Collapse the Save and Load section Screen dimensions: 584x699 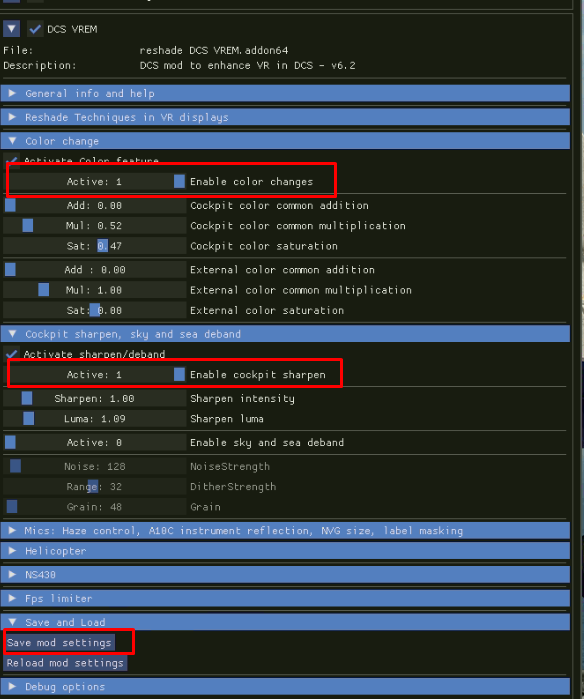click(285, 622)
